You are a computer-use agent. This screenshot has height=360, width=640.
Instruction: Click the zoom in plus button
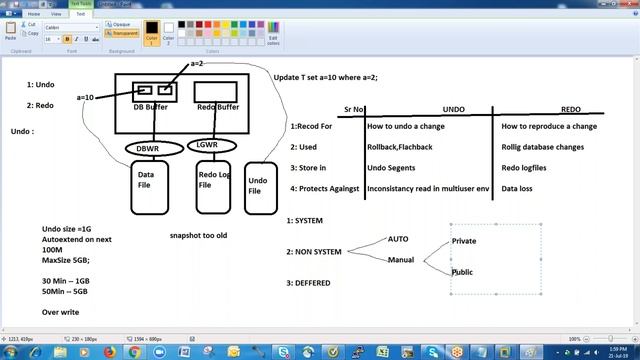[635, 339]
